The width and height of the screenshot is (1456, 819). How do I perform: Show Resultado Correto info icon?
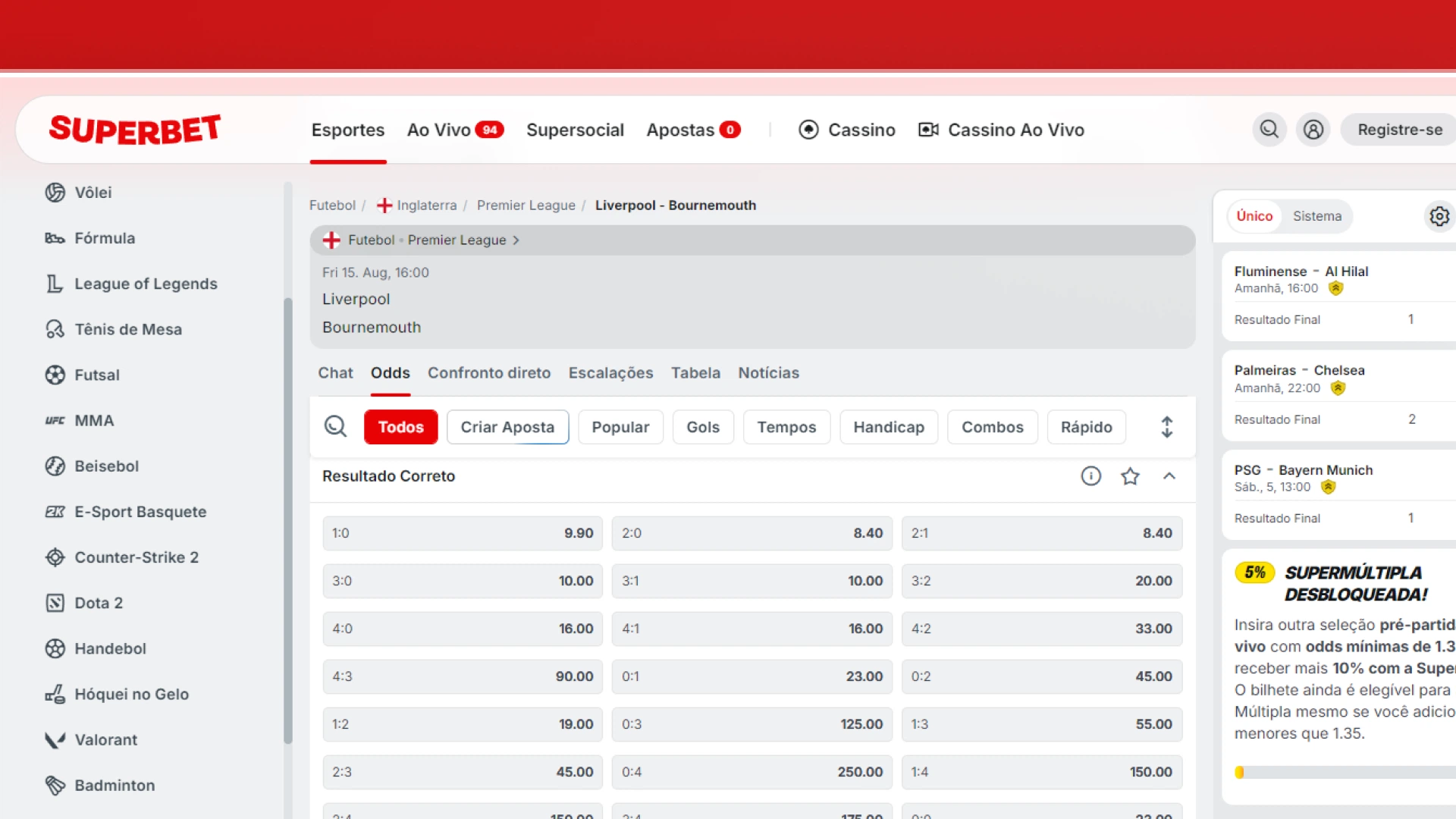coord(1090,476)
